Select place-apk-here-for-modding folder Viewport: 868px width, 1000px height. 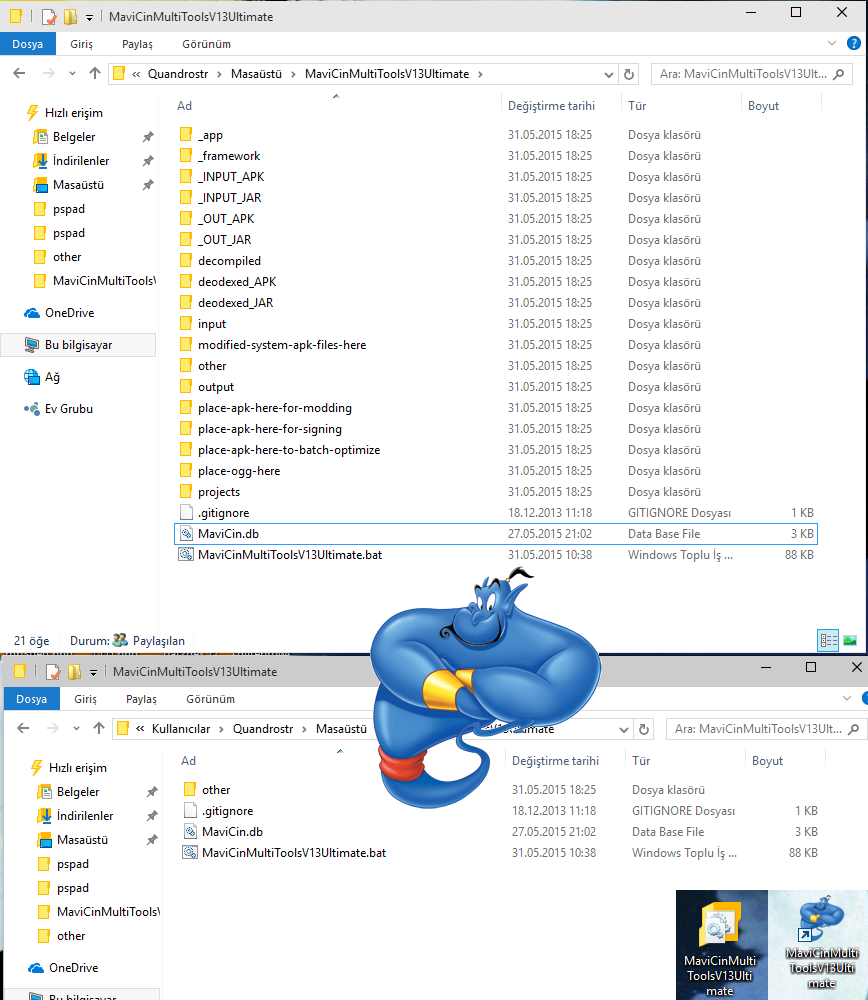coord(274,408)
